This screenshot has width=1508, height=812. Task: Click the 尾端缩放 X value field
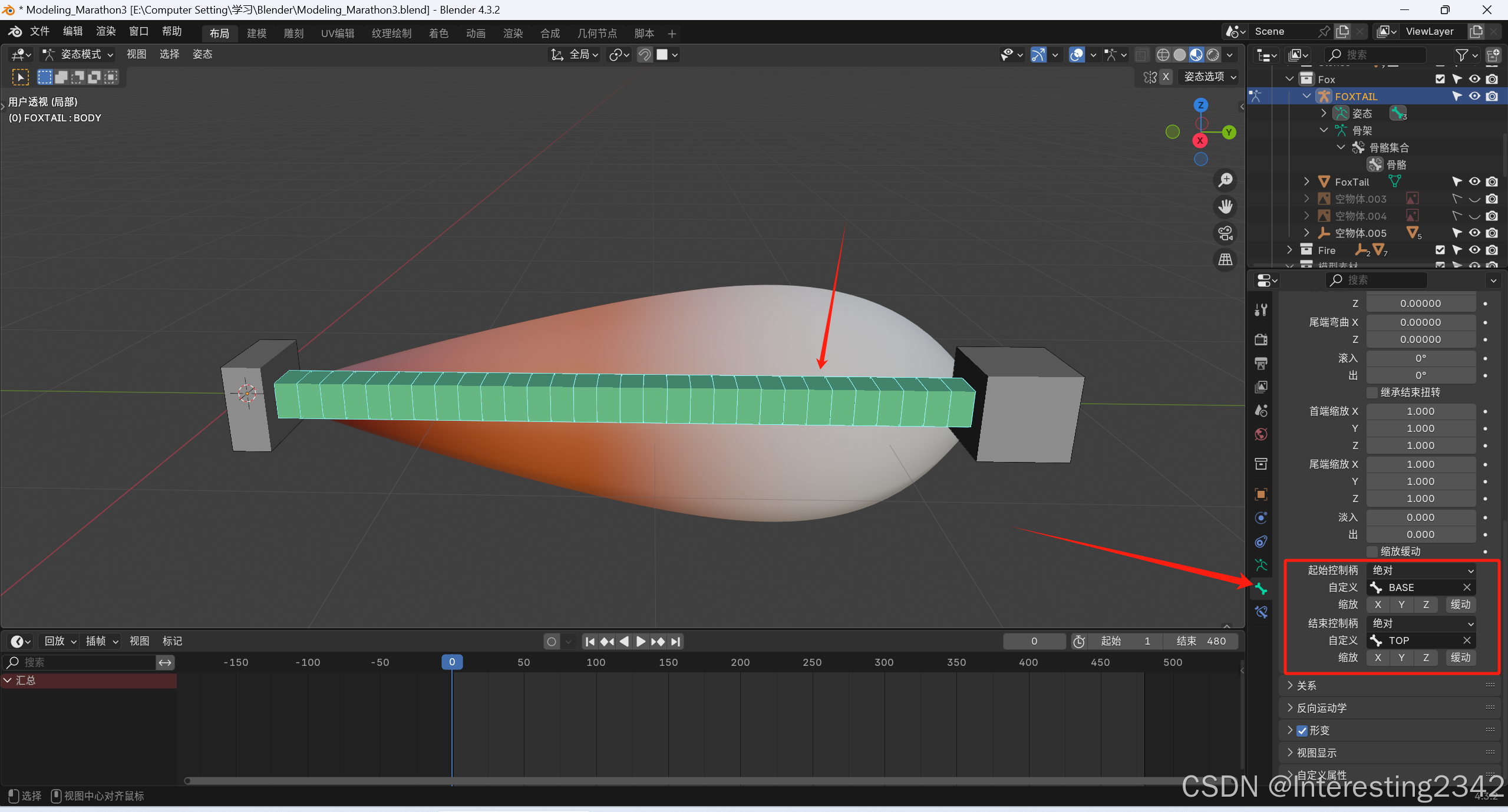click(x=1420, y=464)
